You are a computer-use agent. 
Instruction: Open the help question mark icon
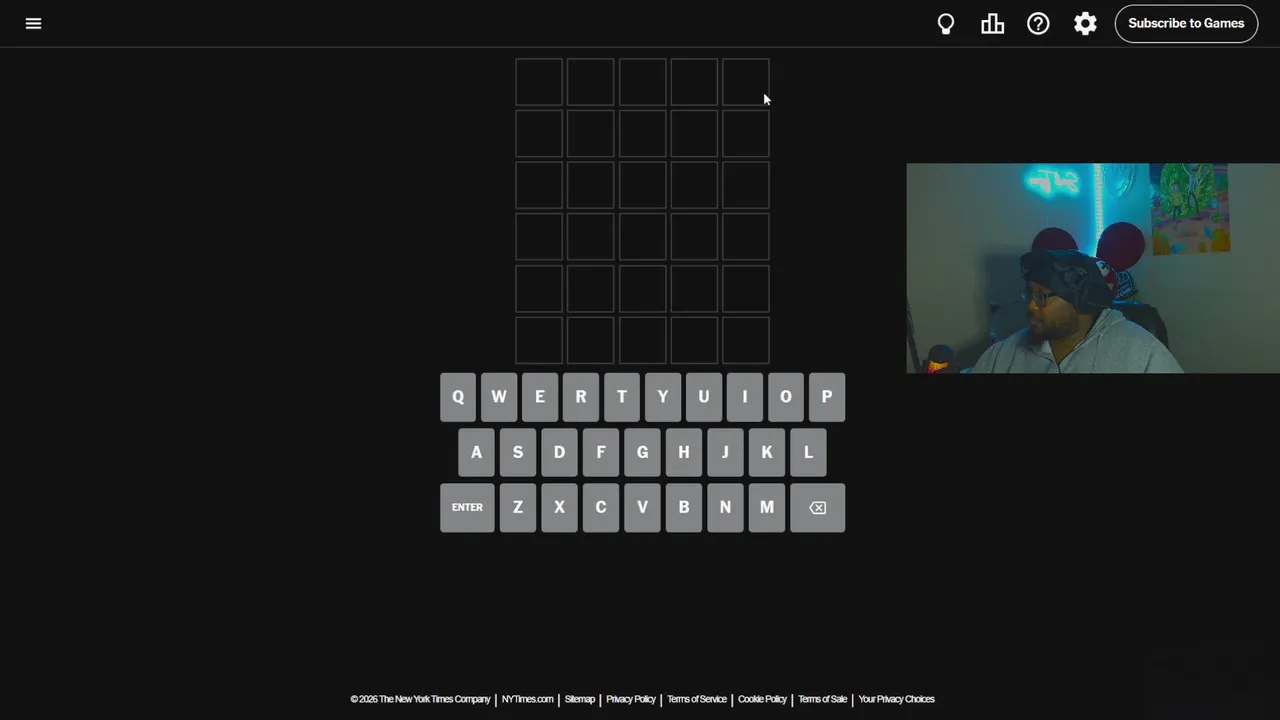(1038, 23)
